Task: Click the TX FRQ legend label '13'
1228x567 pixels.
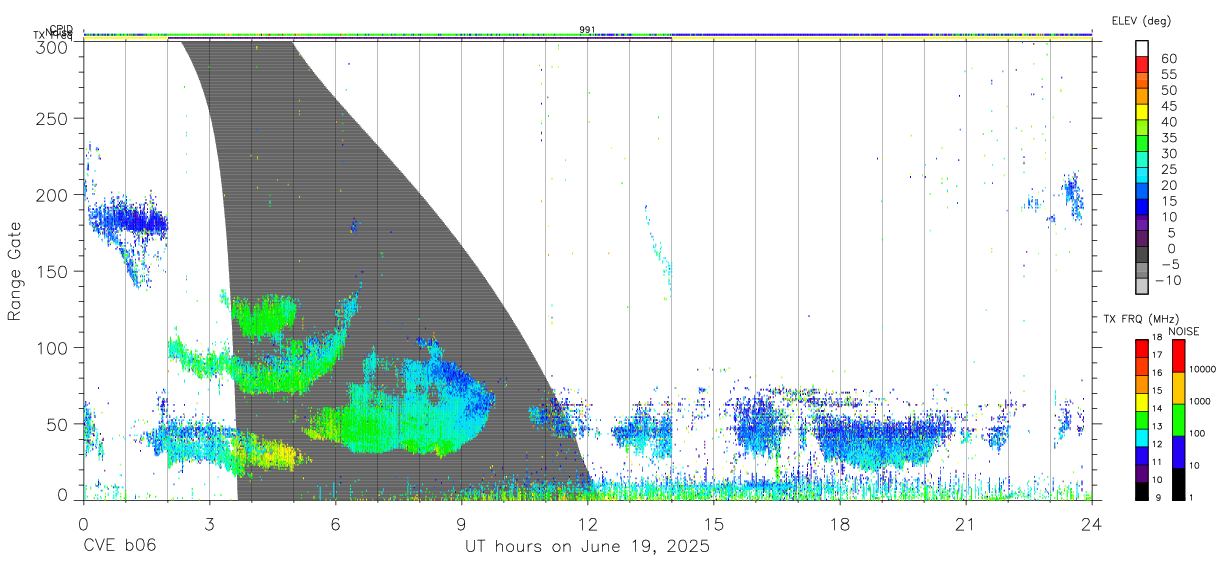Action: click(1155, 427)
